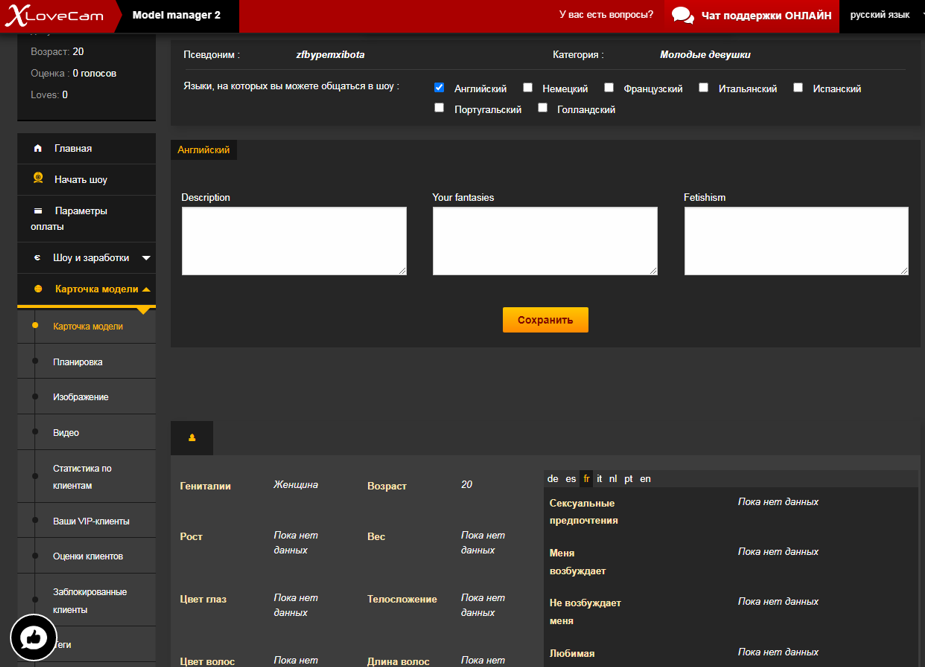Expand the Шоу и заработки menu arrow
The image size is (925, 667).
tap(146, 258)
